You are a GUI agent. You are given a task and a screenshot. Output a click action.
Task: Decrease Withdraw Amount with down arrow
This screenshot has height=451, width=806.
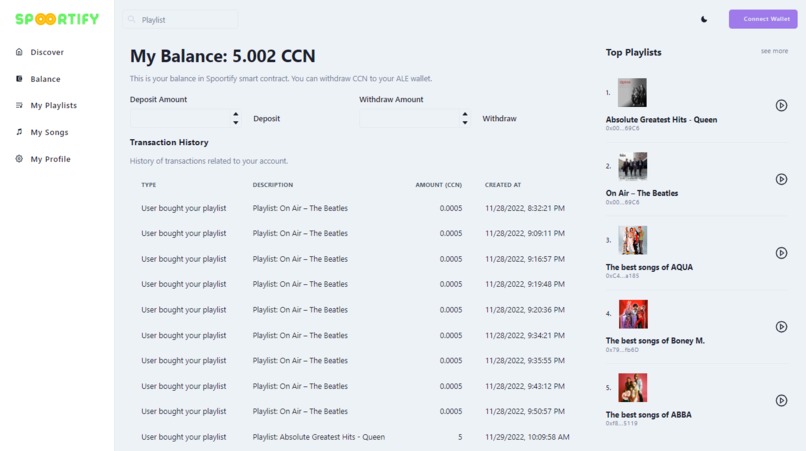465,122
